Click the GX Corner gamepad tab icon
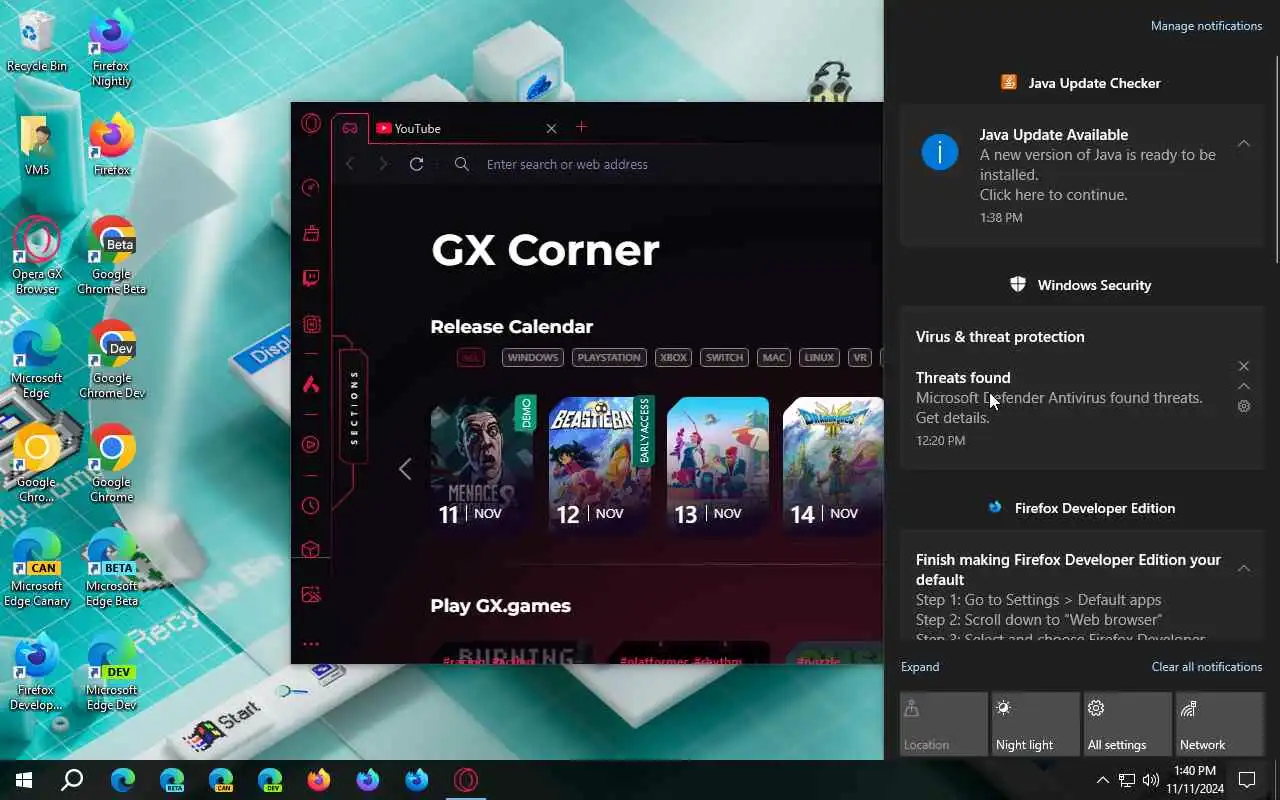1280x800 pixels. point(350,128)
